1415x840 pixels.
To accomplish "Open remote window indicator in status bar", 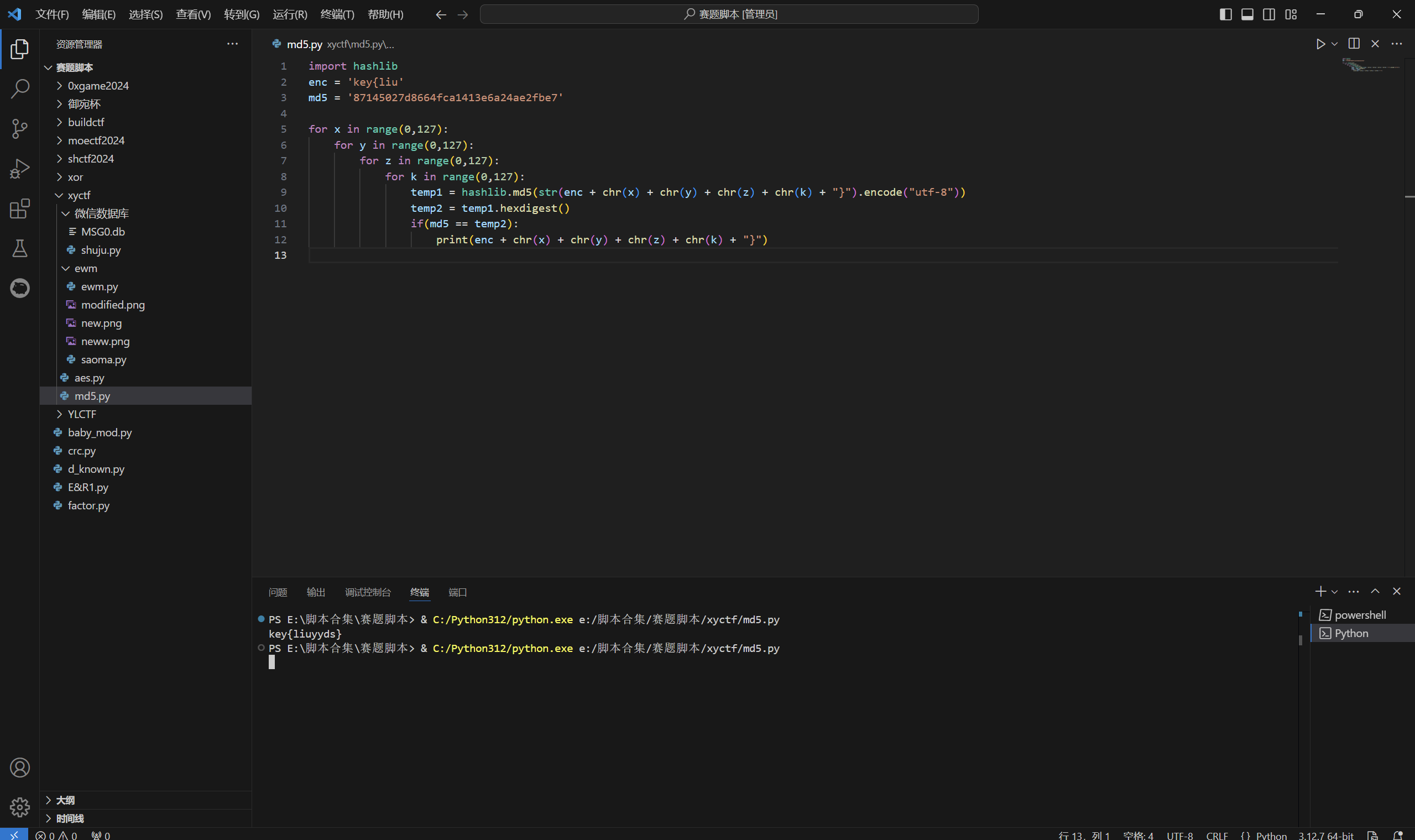I will [14, 834].
